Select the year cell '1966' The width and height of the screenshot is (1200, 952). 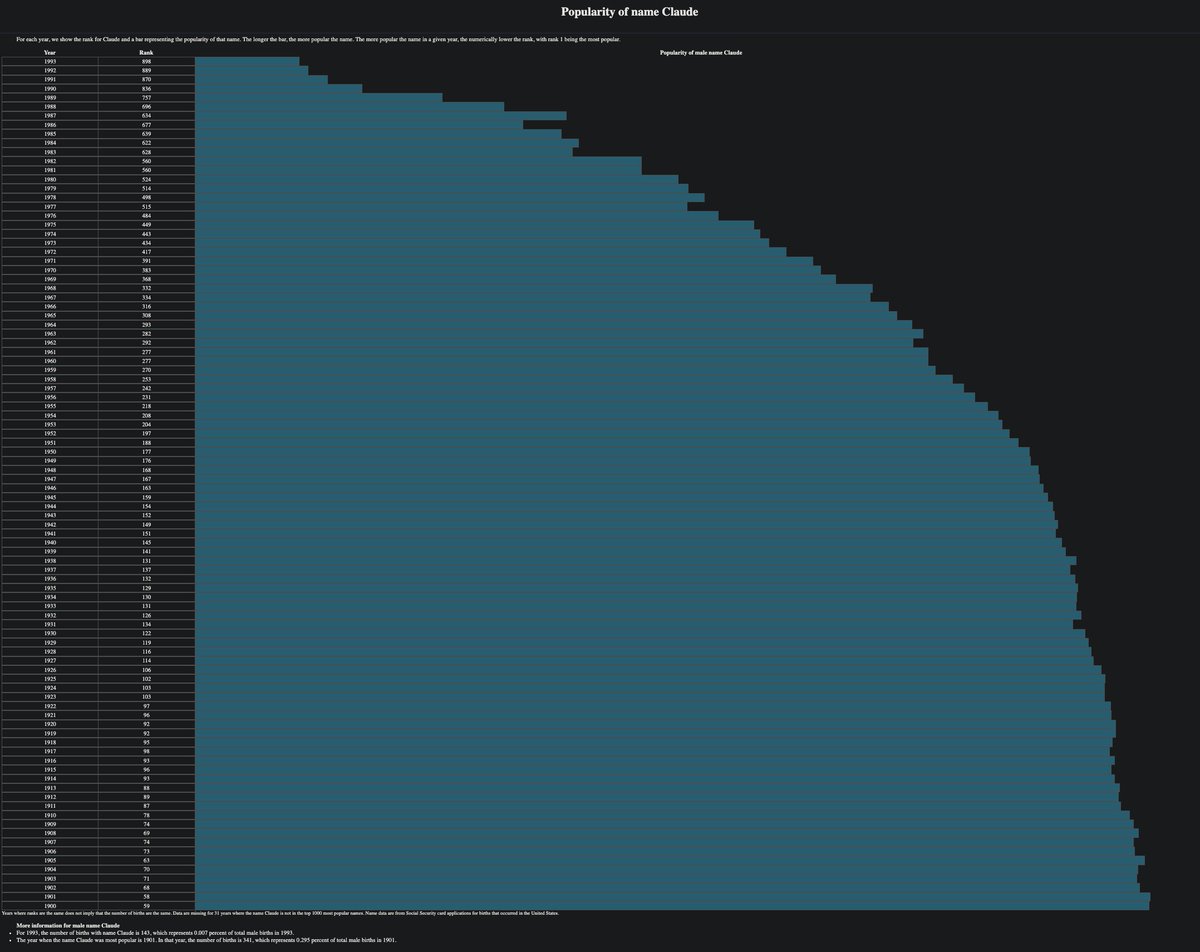tap(50, 305)
